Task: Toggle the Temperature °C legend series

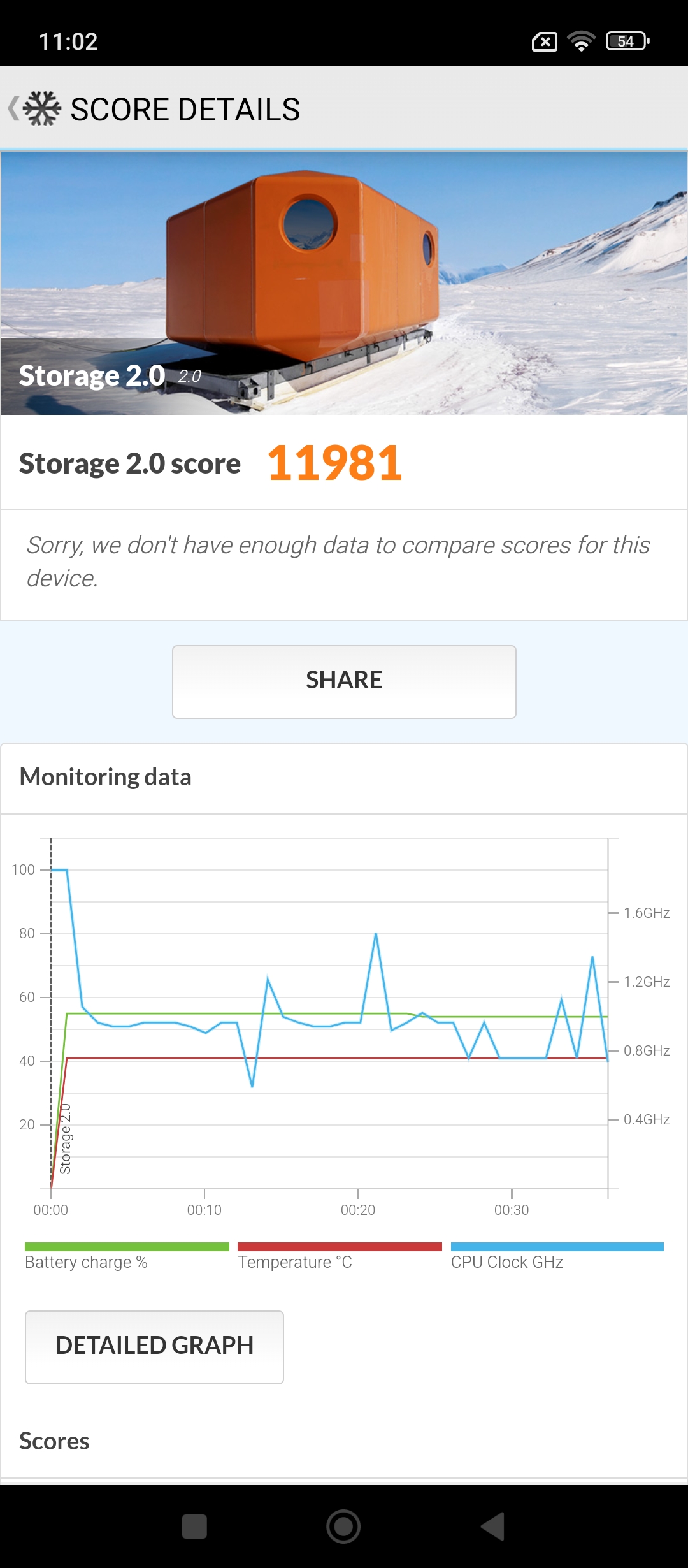Action: click(x=295, y=1262)
